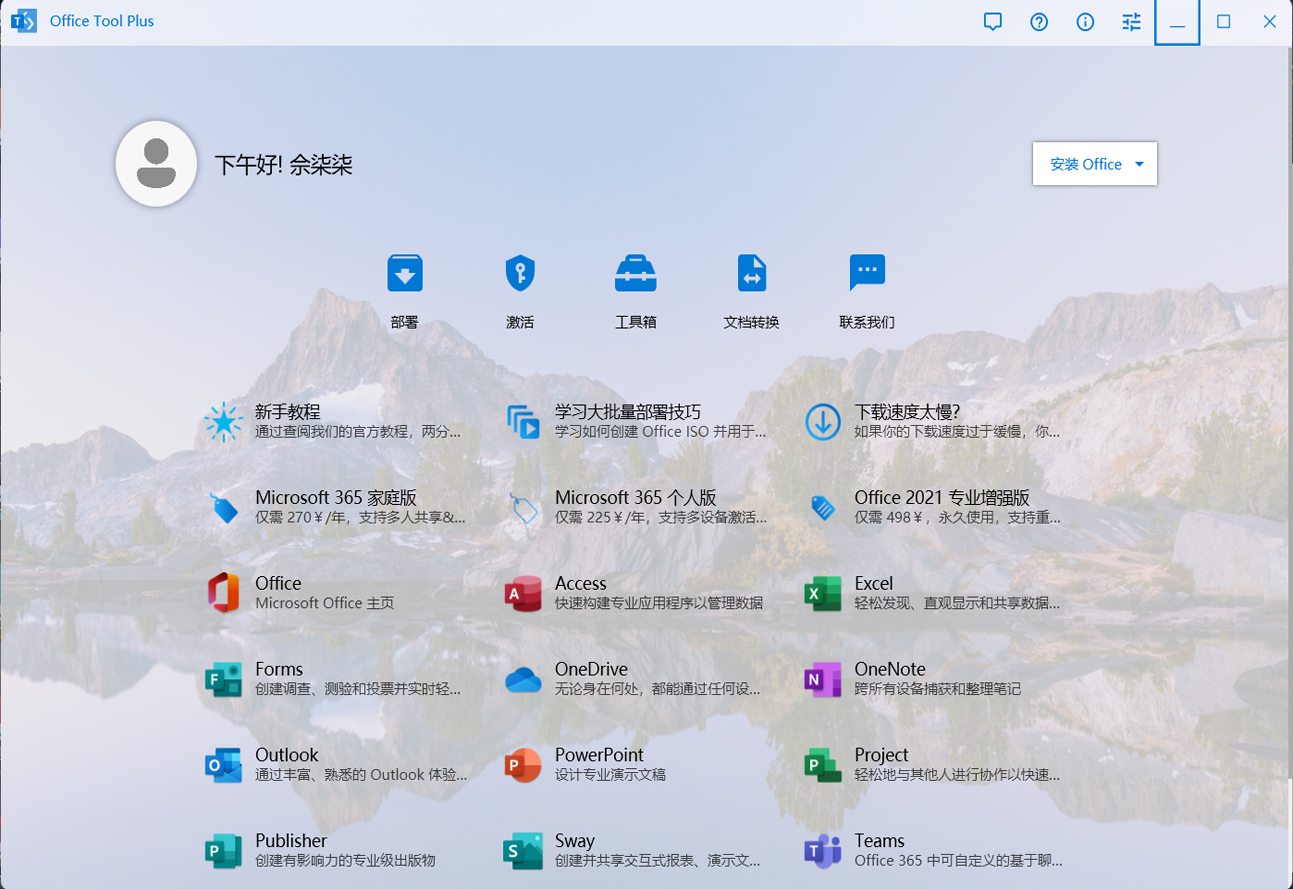Viewport: 1293px width, 889px height.
Task: Open the 文档转换 document conversion icon
Action: [751, 272]
